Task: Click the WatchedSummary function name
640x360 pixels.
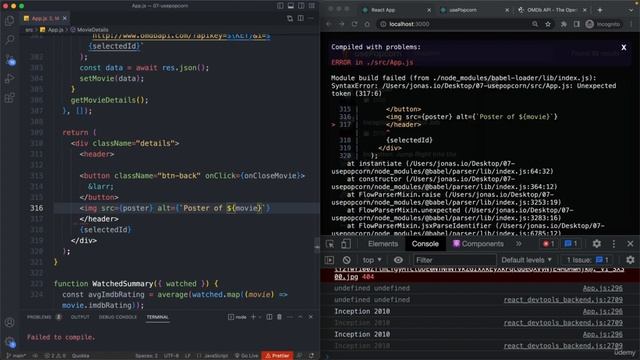Action: [122, 284]
